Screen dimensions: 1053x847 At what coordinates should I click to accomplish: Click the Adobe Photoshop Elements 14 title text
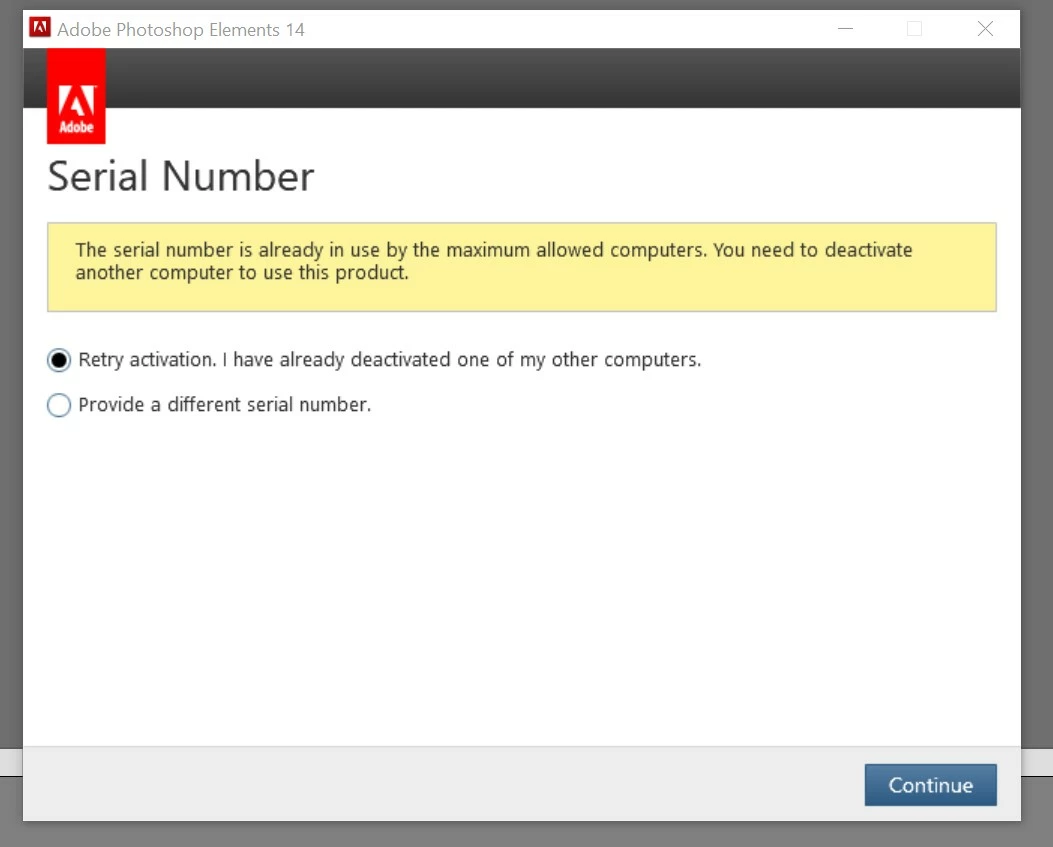pyautogui.click(x=181, y=30)
